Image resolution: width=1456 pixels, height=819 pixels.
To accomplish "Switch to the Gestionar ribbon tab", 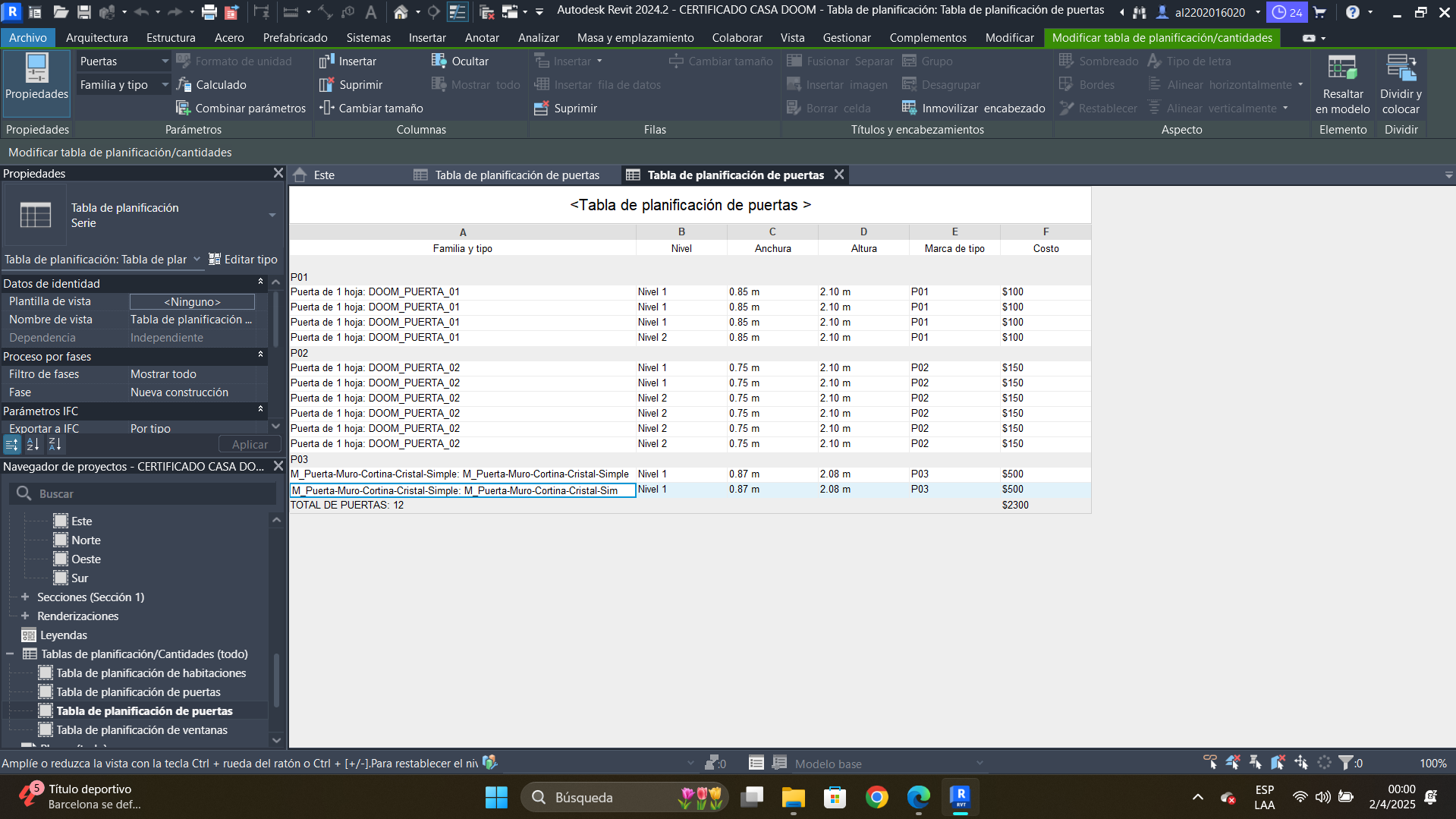I will pyautogui.click(x=847, y=38).
